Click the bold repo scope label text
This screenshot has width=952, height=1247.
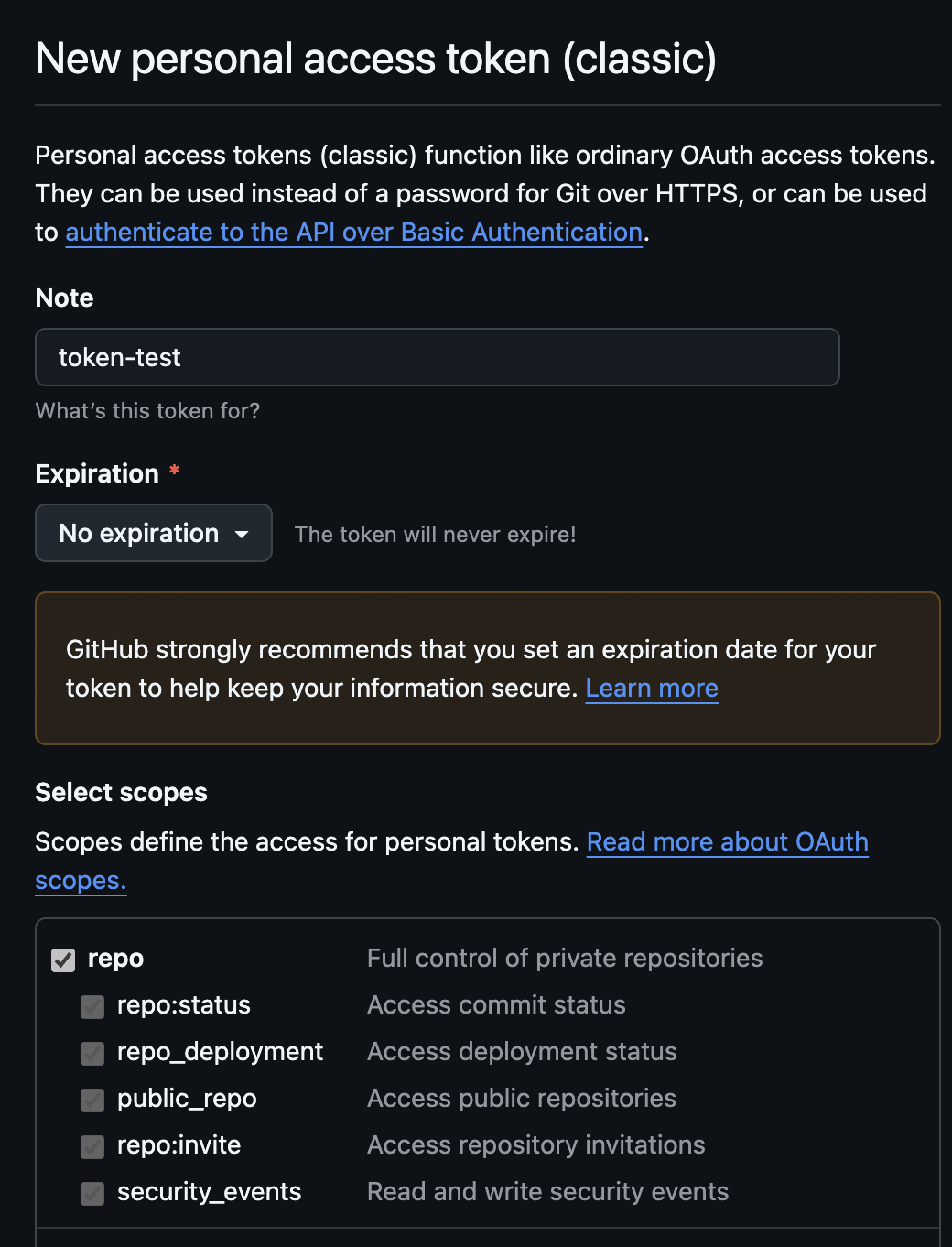[115, 959]
